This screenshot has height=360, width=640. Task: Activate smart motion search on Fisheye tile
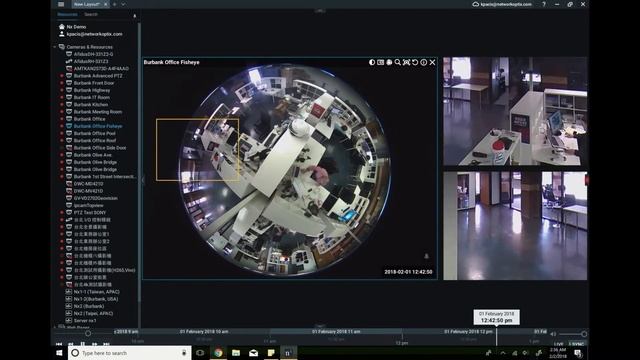tap(407, 62)
